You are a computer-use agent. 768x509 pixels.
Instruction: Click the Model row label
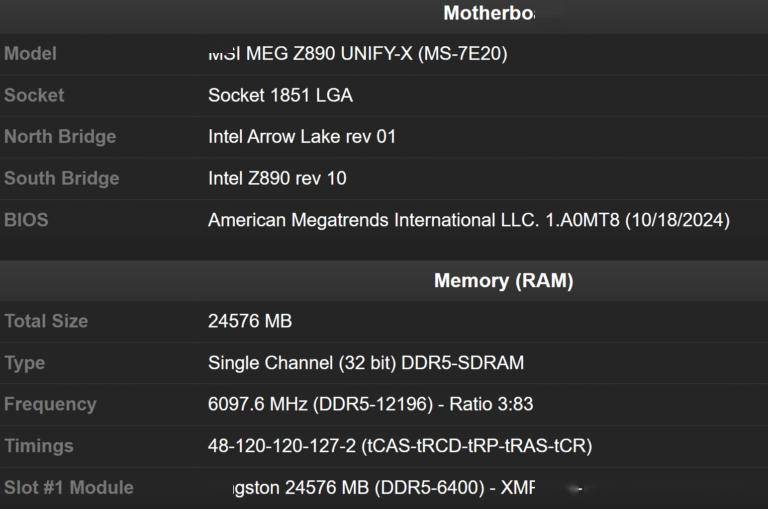[x=30, y=53]
